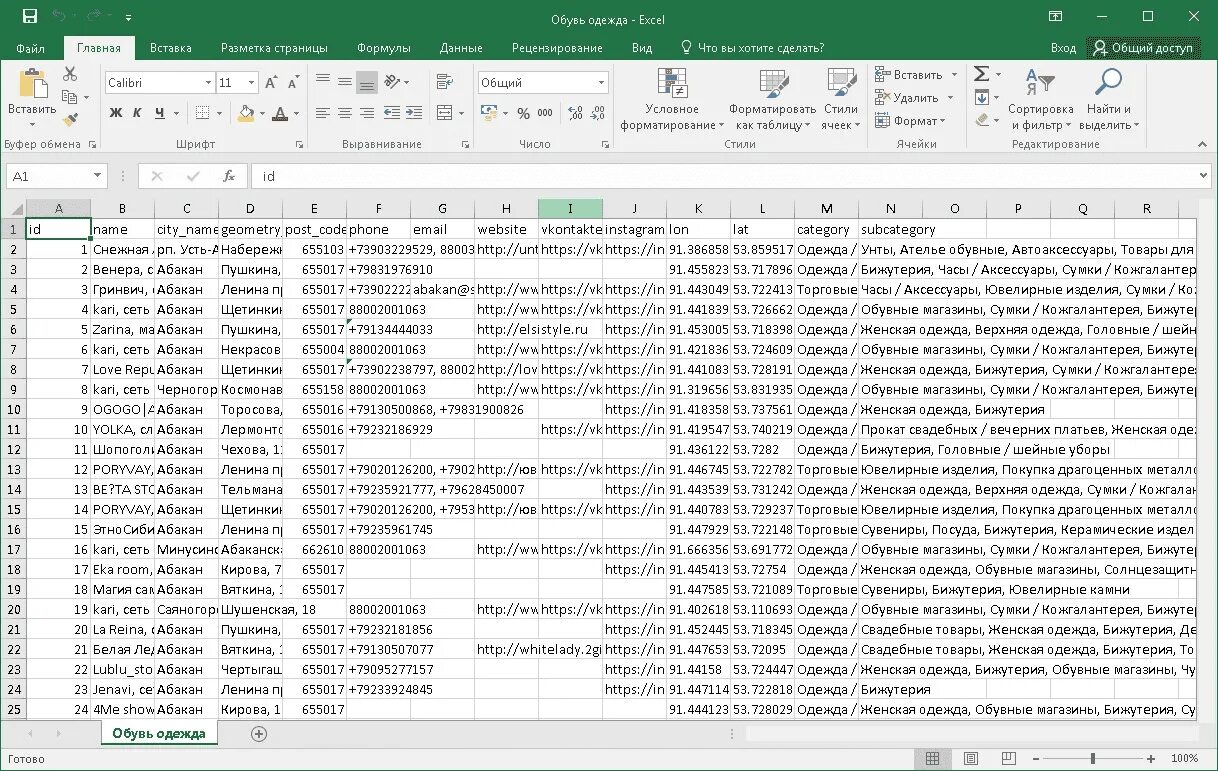Viewport: 1218px width, 771px height.
Task: Toggle Italic (К) formatting
Action: pos(136,113)
